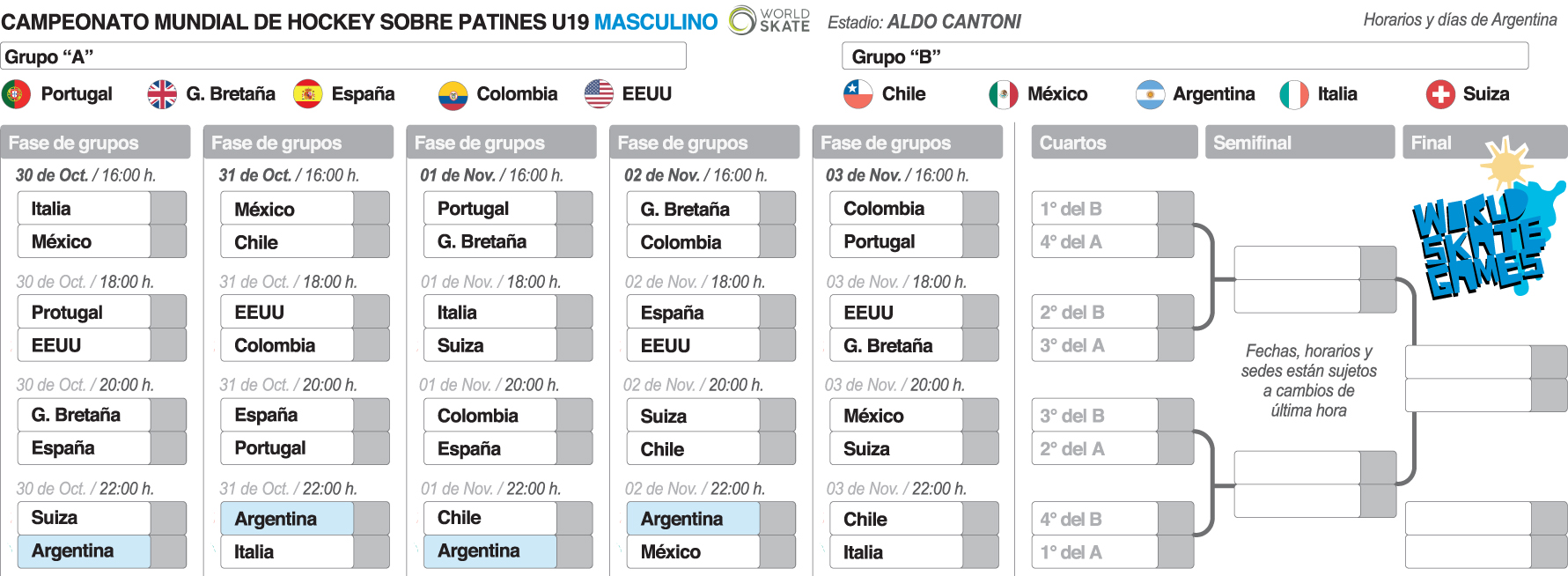Click the misspelled "Protugal" team cell
Screen dimensions: 1568x576
click(x=85, y=313)
